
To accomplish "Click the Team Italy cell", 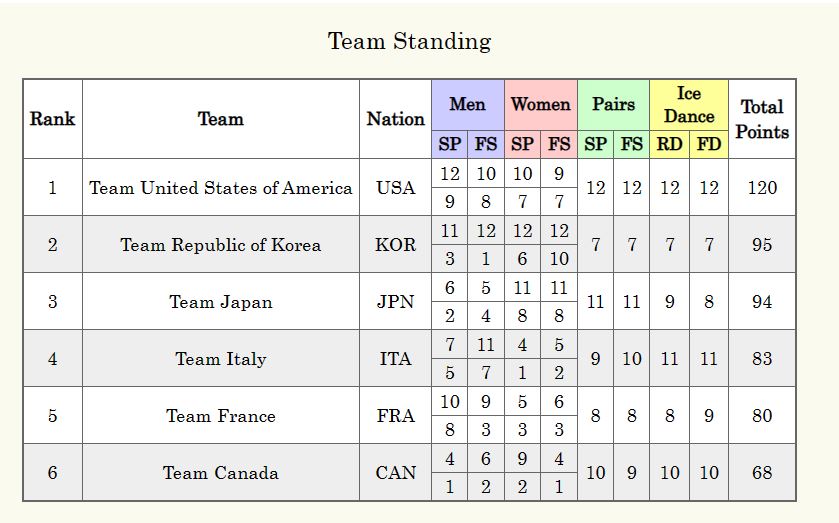I will [x=220, y=359].
